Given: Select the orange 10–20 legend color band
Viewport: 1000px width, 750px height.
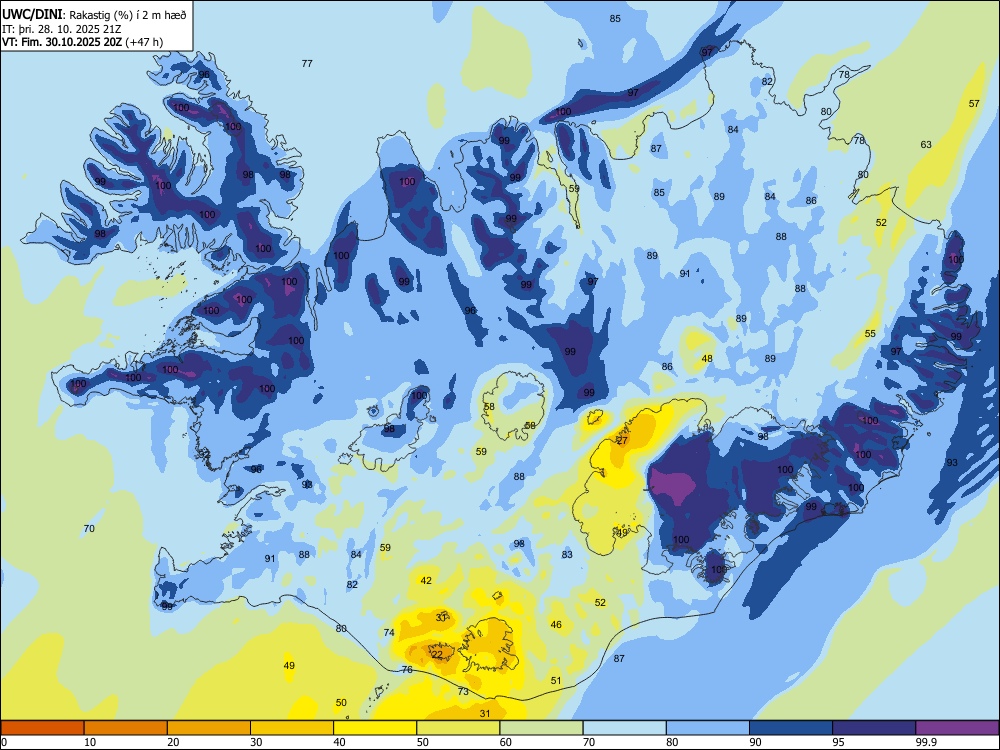Looking at the screenshot, I should (126, 728).
